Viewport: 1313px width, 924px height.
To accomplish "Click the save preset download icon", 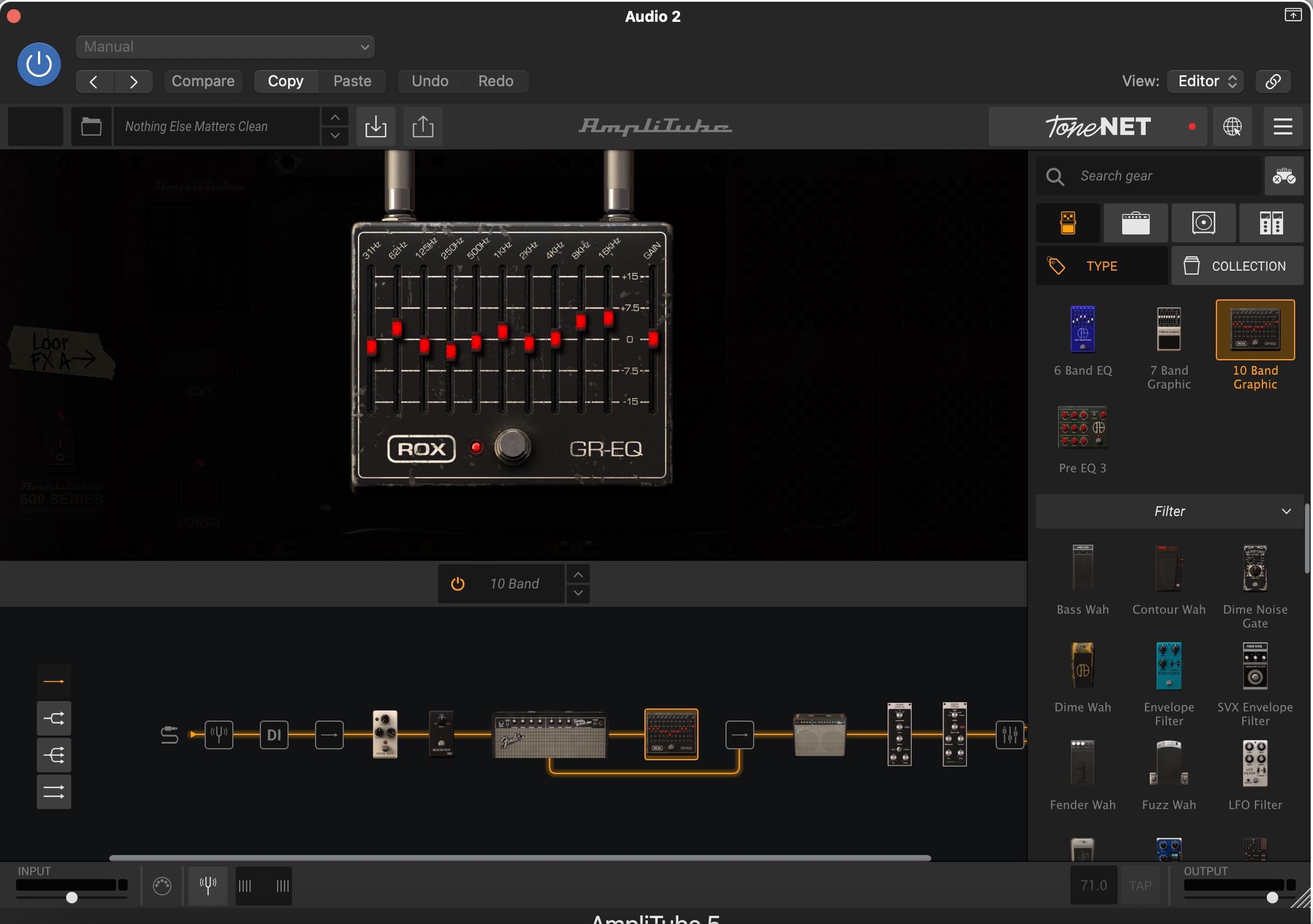I will pyautogui.click(x=375, y=126).
